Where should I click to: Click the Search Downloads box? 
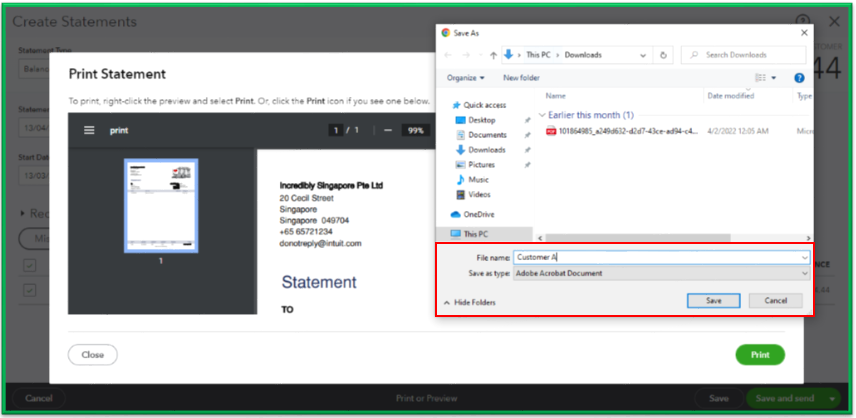coord(744,55)
